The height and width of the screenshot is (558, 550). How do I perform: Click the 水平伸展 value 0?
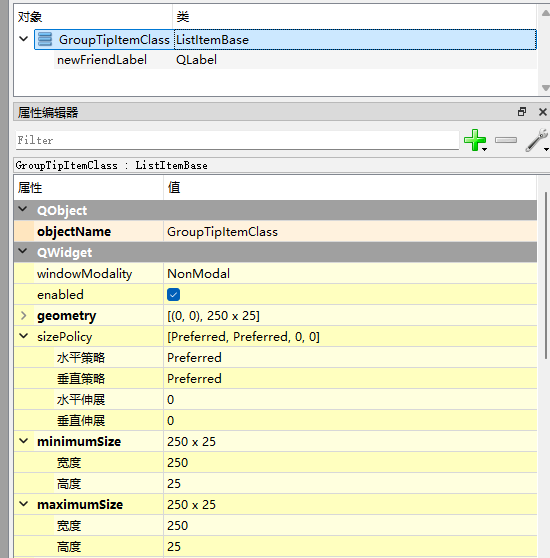coord(171,400)
